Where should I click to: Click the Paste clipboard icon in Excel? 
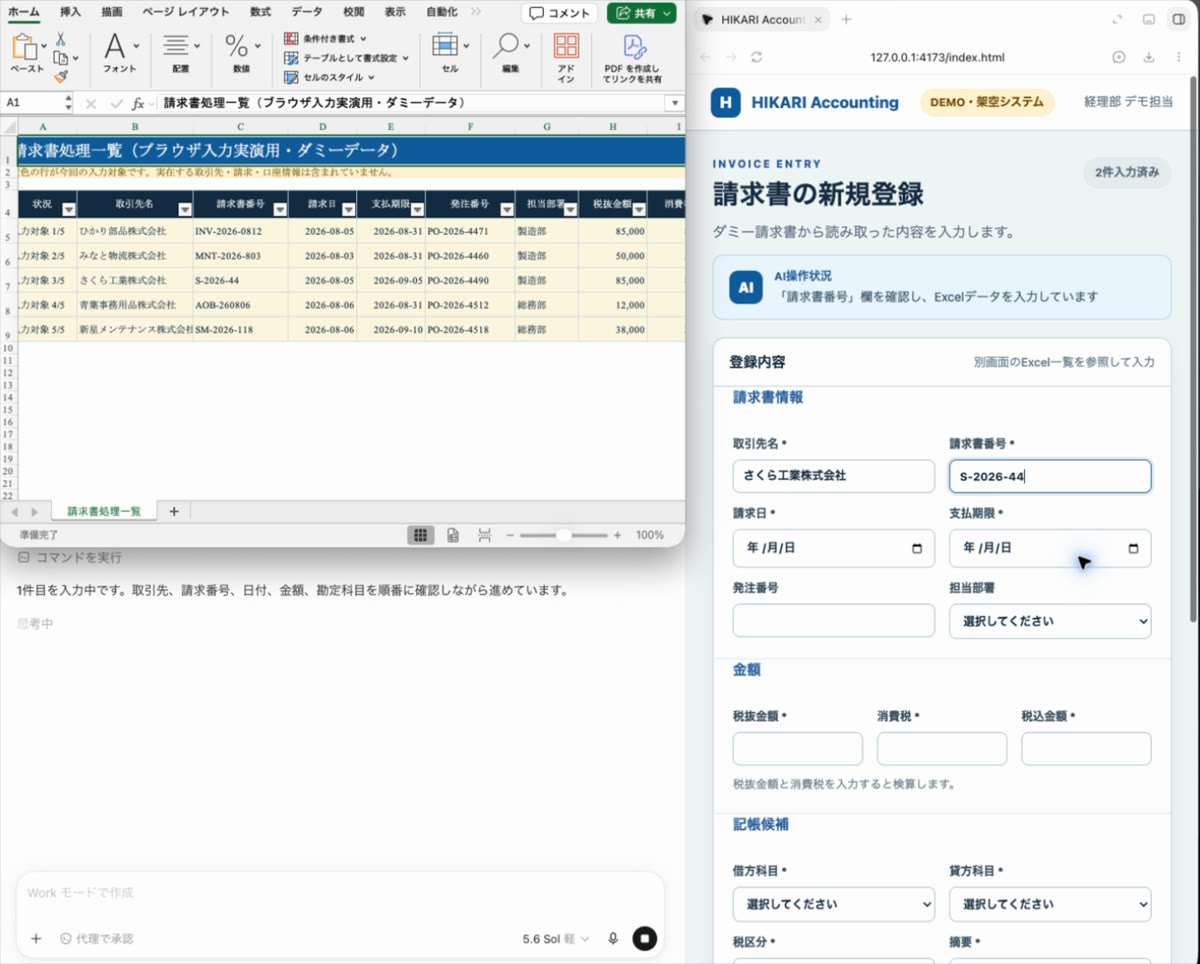point(24,47)
